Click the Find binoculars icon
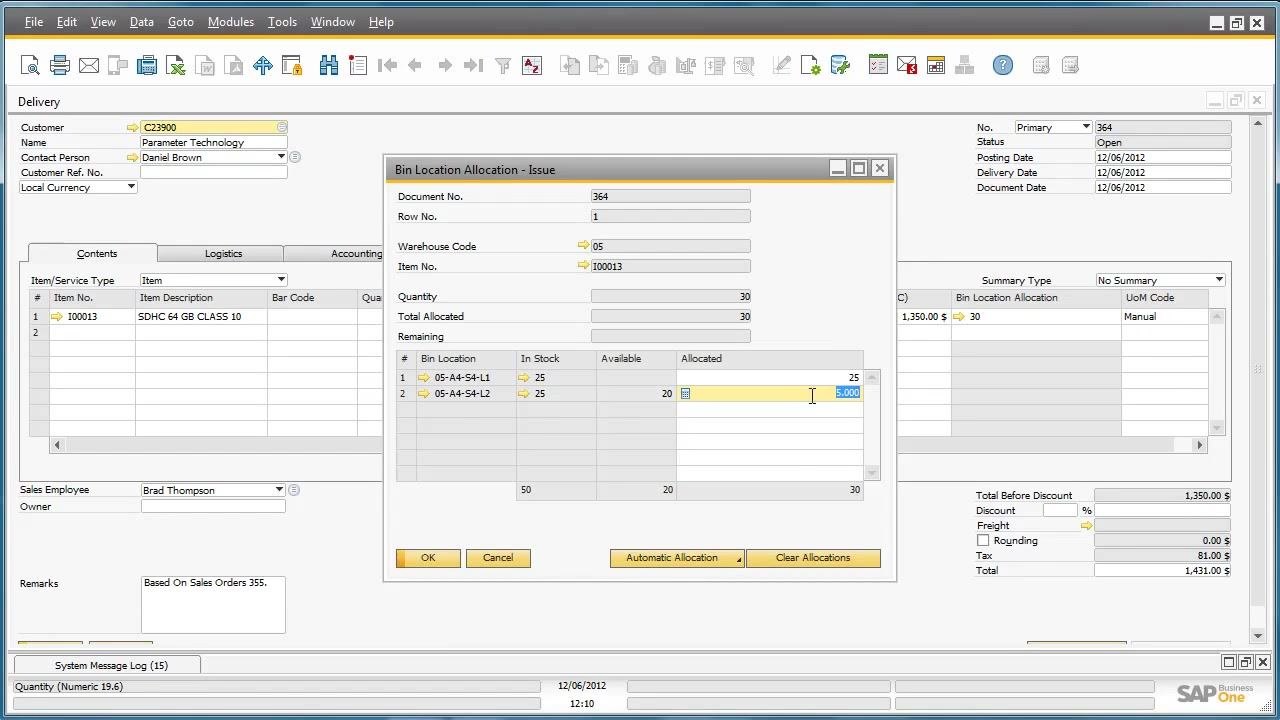This screenshot has height=720, width=1280. tap(329, 66)
